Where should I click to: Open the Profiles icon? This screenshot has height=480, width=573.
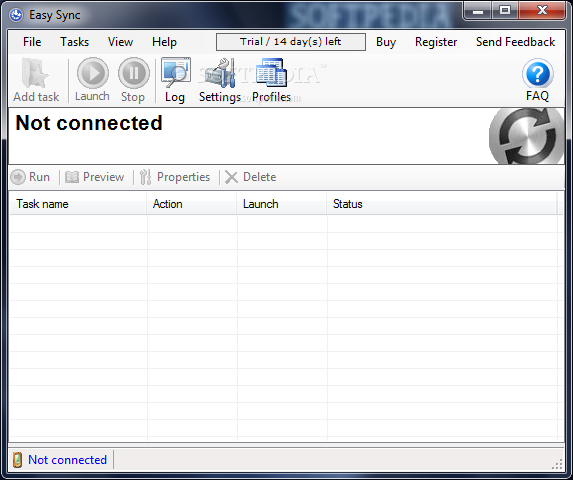[x=272, y=80]
